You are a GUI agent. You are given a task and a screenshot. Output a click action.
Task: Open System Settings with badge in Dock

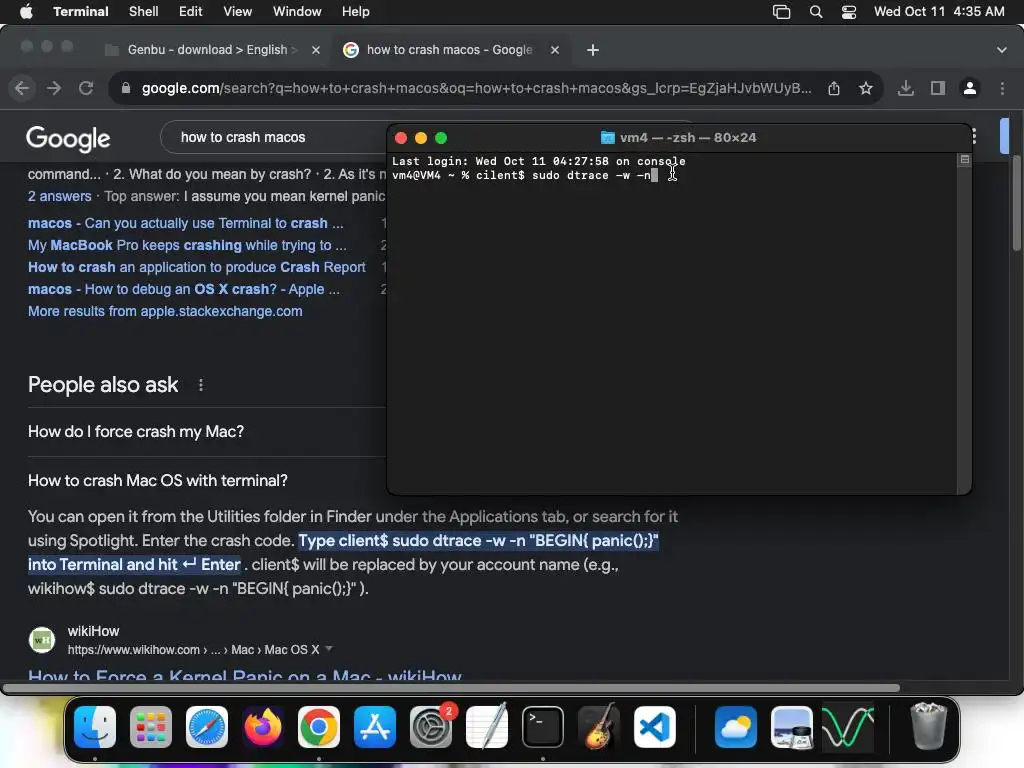click(x=431, y=727)
